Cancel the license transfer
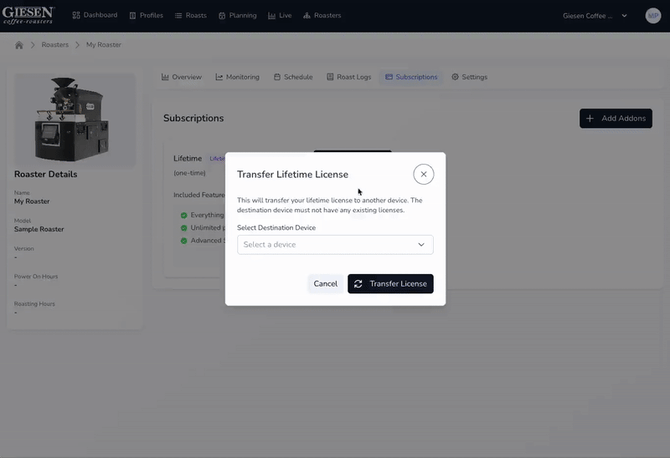This screenshot has width=670, height=458. (x=325, y=284)
